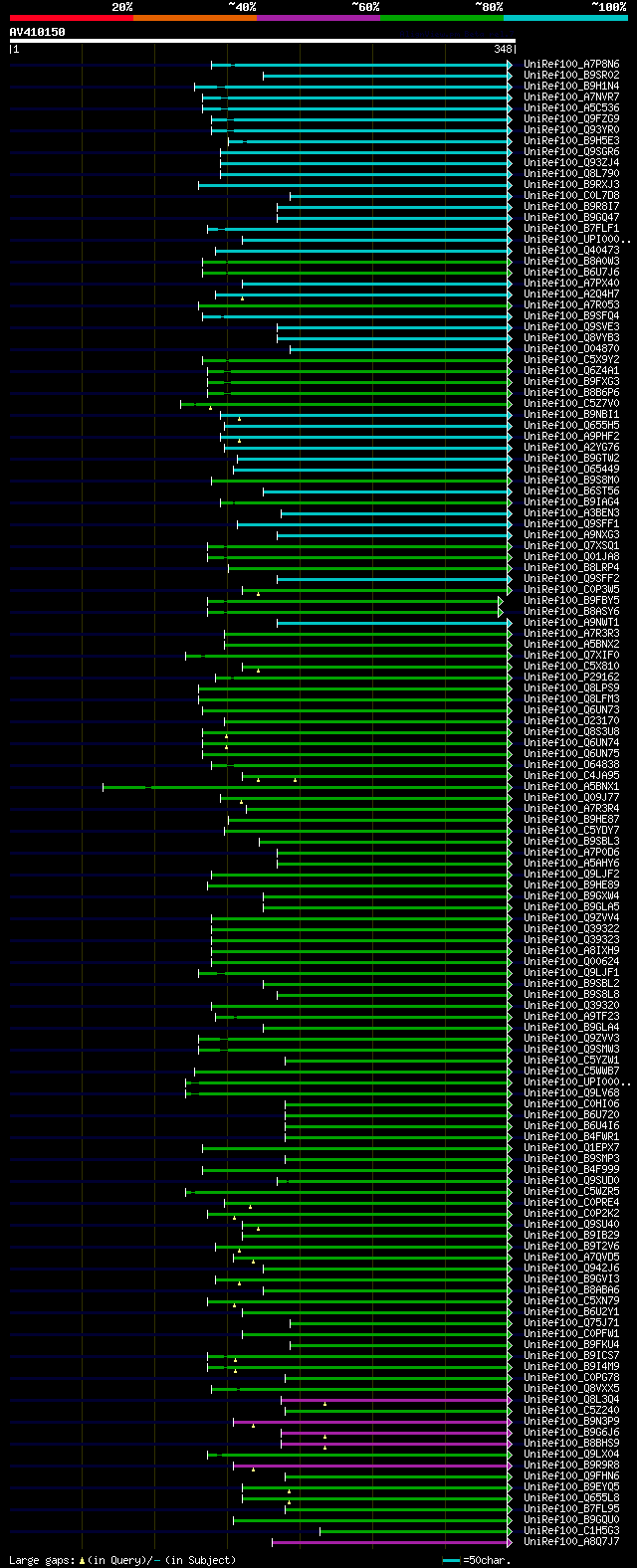This screenshot has width=637, height=1568.
Task: Click hit label UniRef100_B9R9R8
Action: point(571,1466)
